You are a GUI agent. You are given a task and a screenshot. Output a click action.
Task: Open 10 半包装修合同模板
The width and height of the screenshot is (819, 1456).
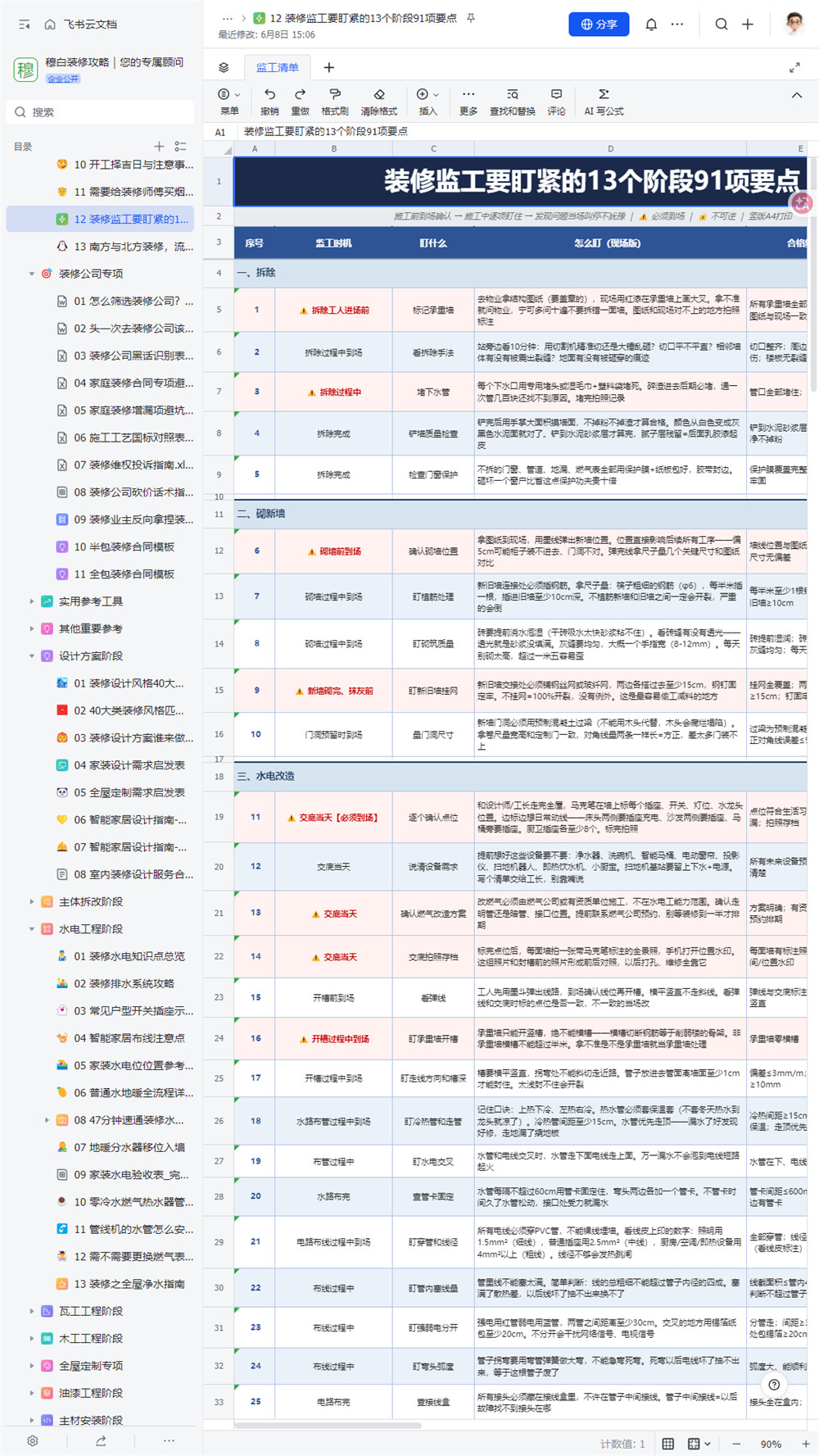125,547
